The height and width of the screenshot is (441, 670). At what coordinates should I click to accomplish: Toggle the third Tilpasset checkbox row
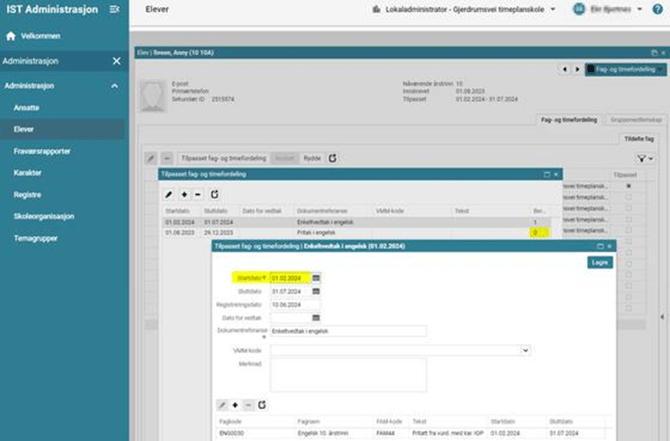[x=628, y=208]
